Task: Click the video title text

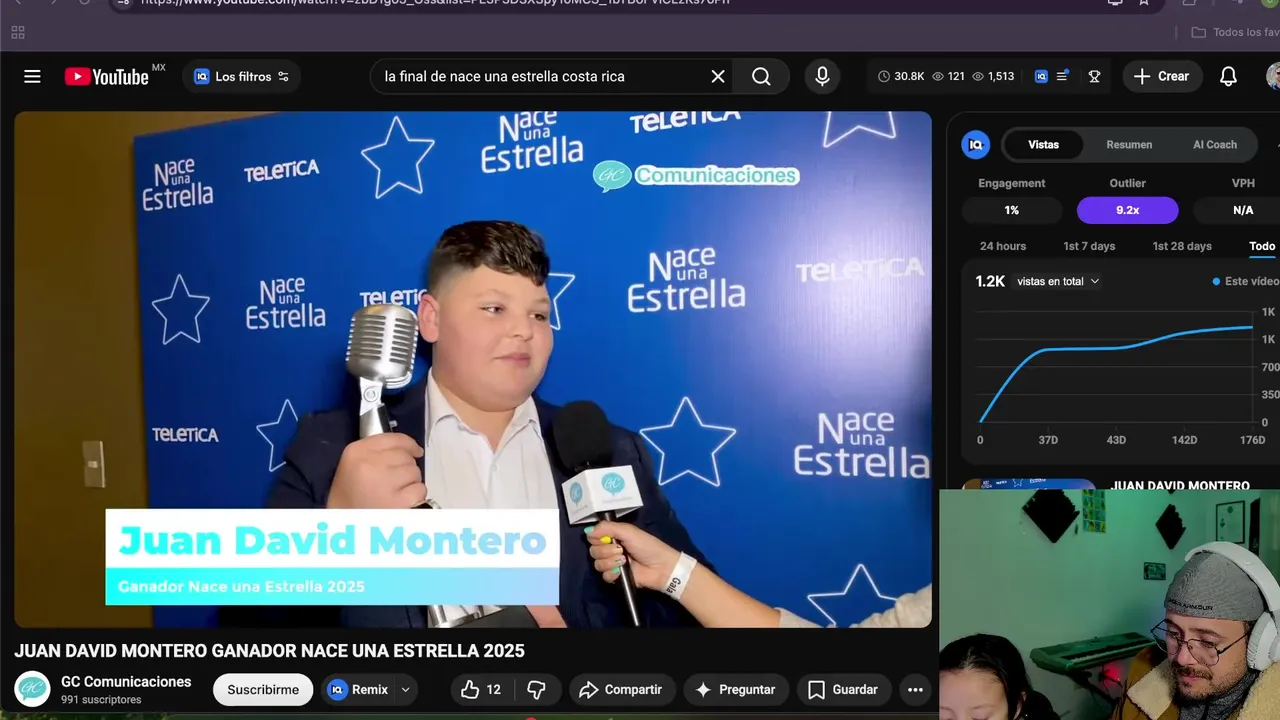Action: [269, 651]
